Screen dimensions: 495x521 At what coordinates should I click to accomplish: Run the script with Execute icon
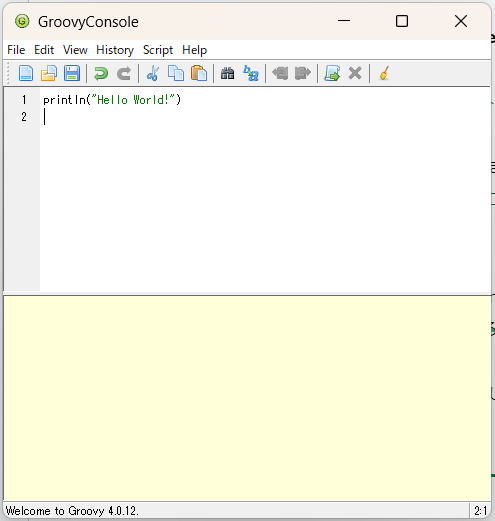(x=332, y=73)
